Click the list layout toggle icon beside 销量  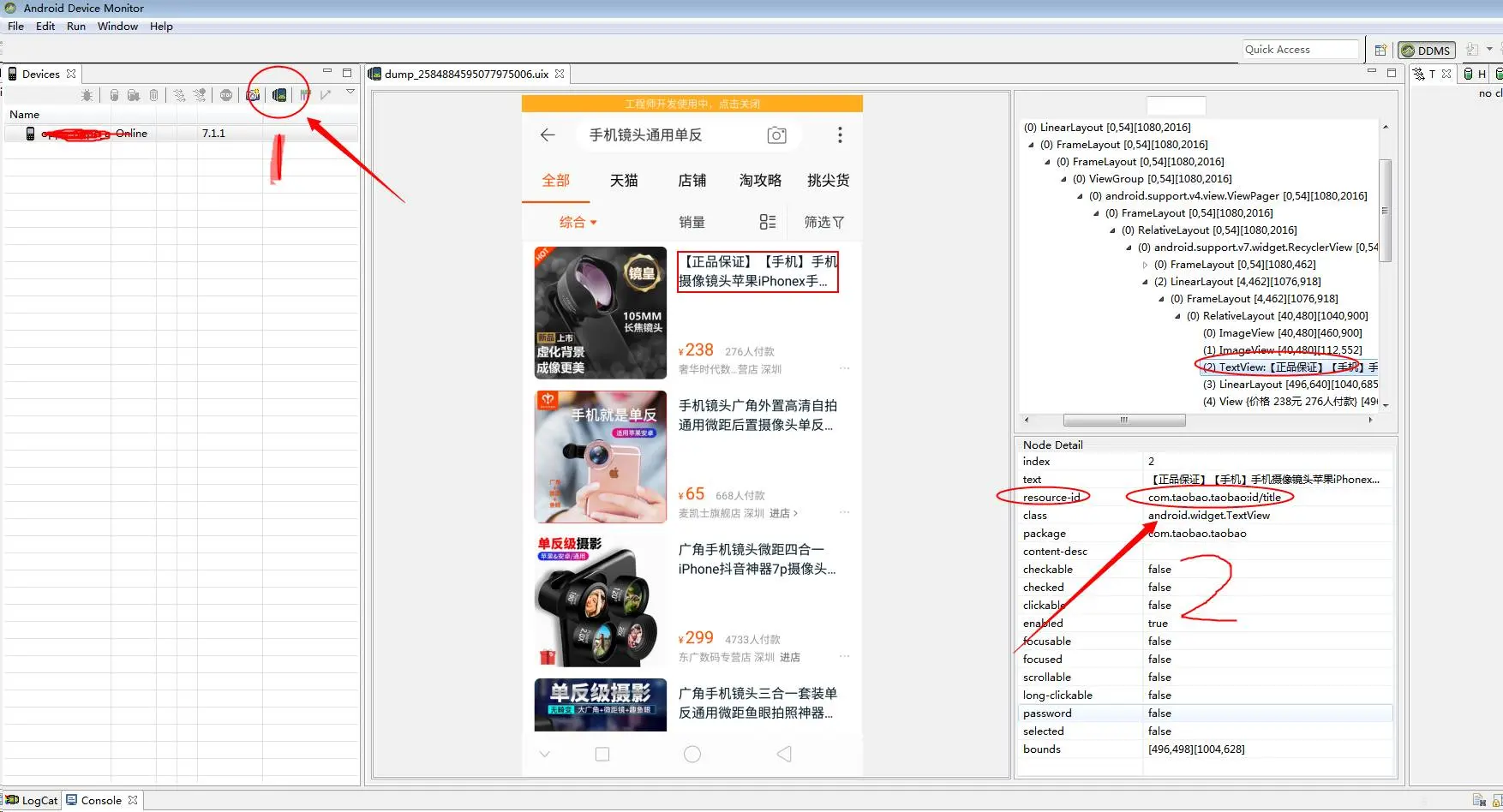point(768,222)
